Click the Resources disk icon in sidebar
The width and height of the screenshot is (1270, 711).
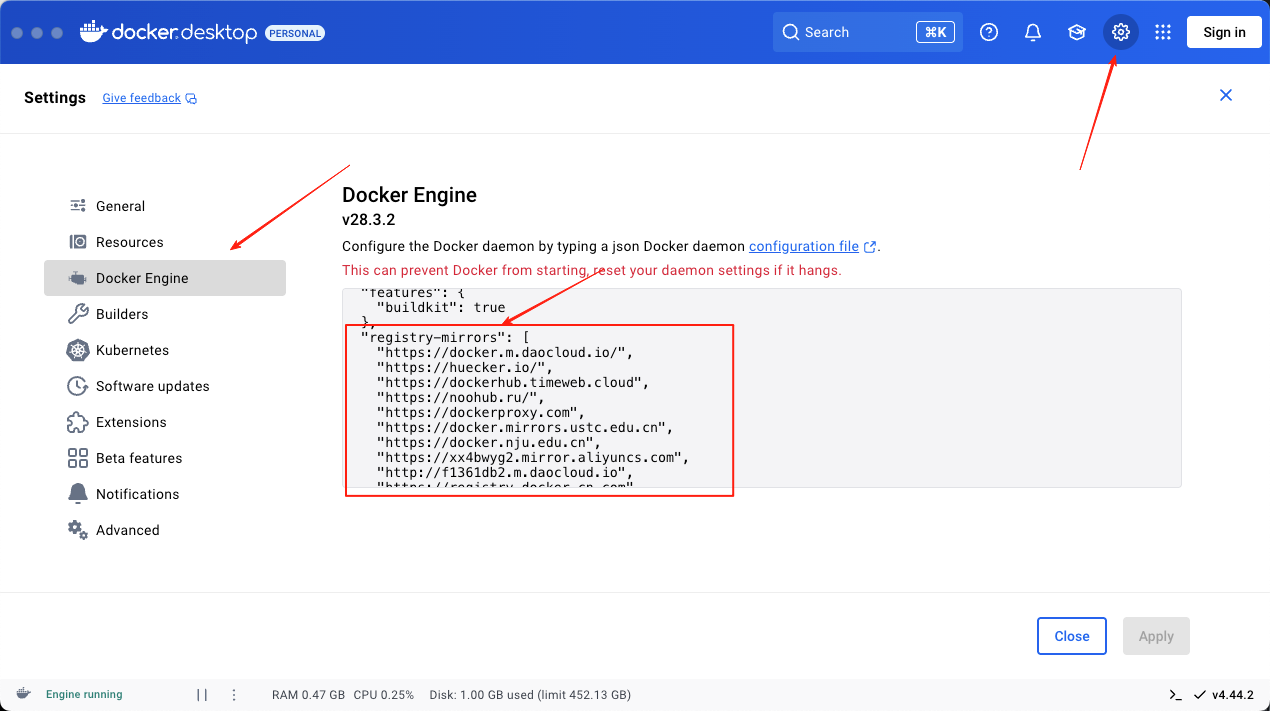point(78,242)
